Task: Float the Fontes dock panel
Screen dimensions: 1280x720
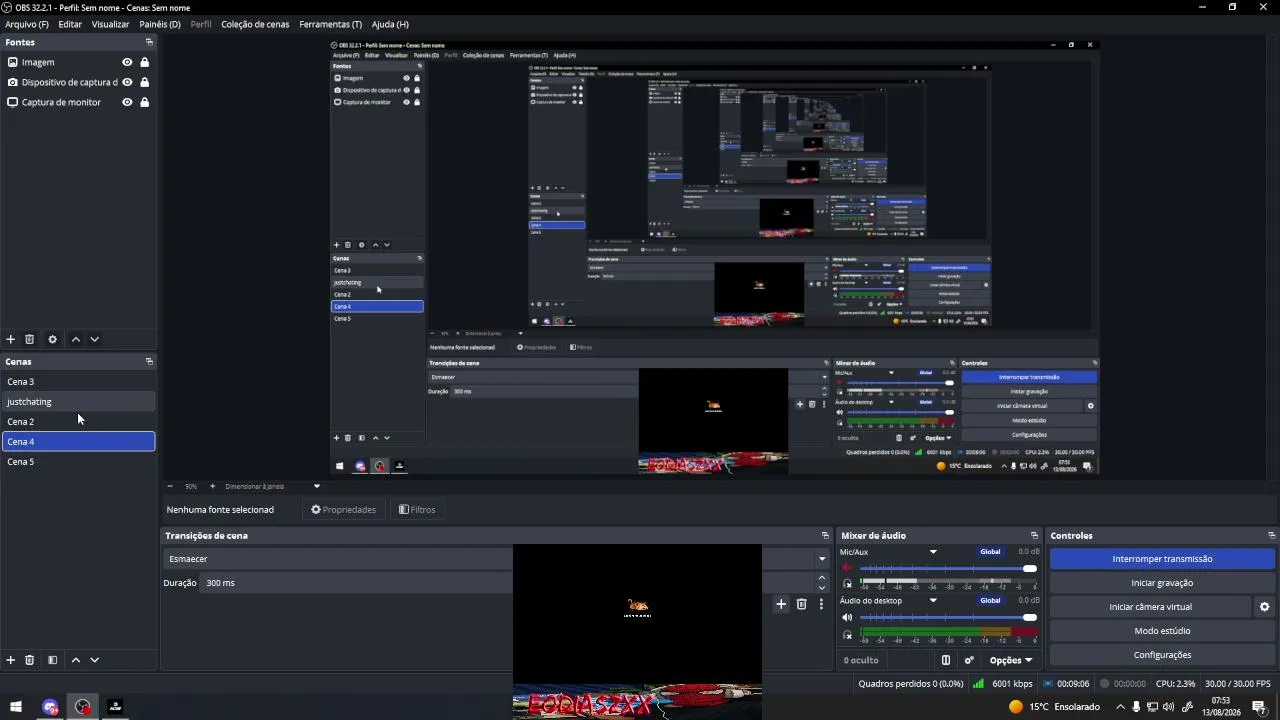Action: click(x=149, y=42)
